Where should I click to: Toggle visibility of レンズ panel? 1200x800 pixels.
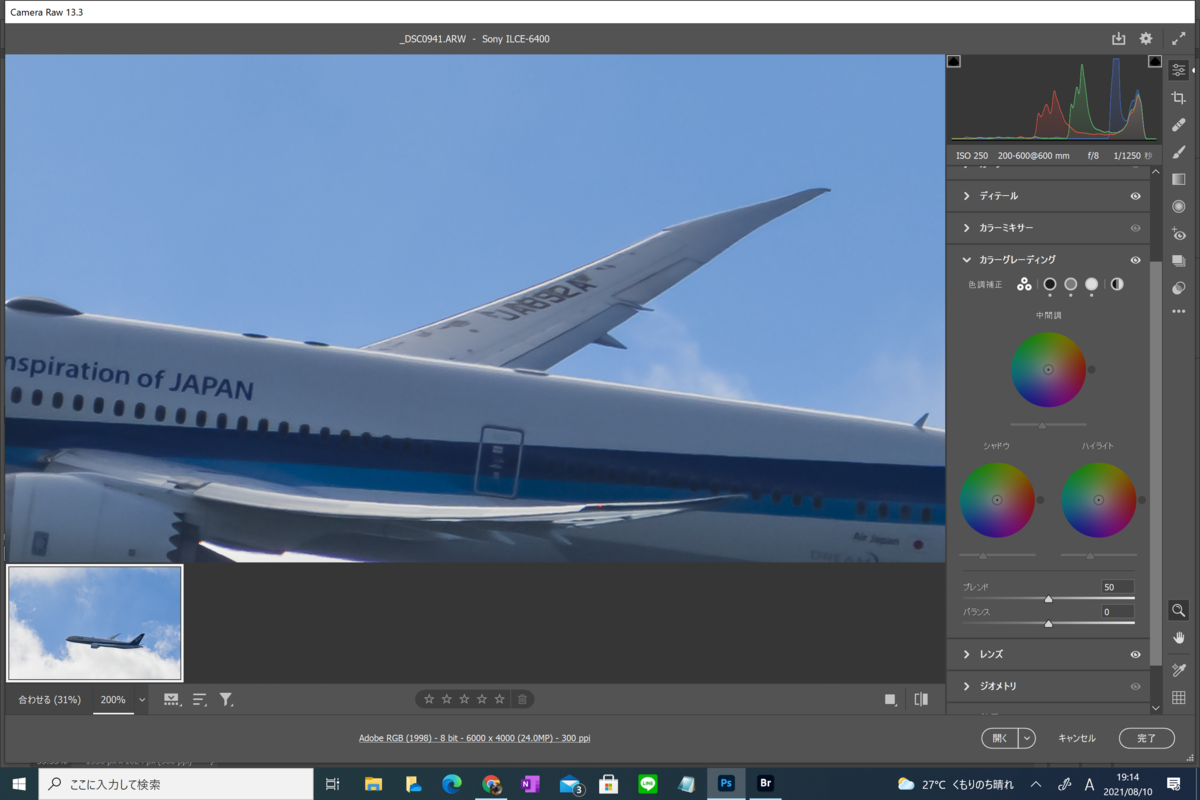coord(1135,654)
